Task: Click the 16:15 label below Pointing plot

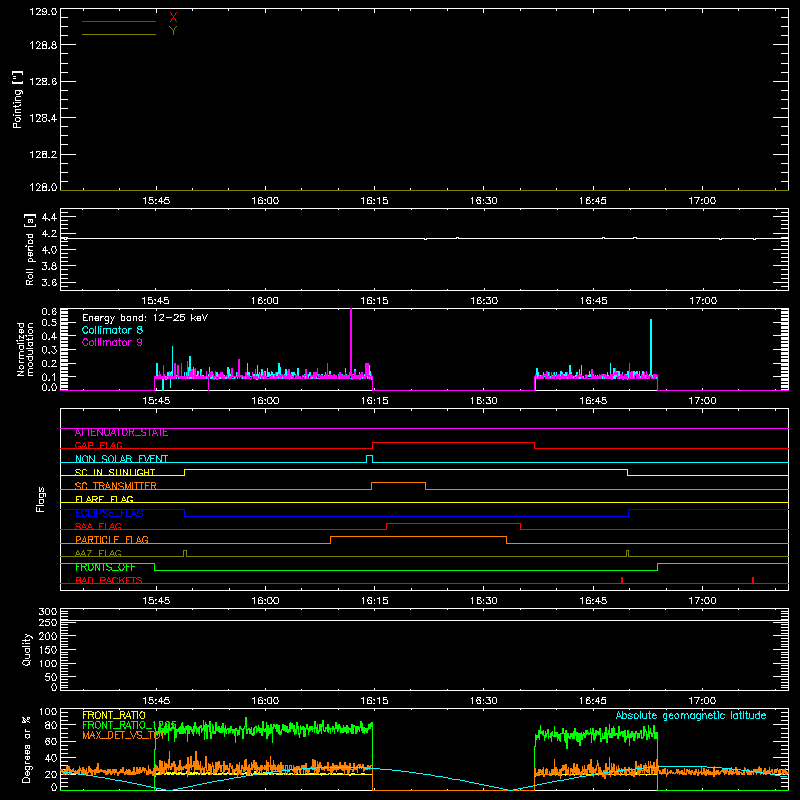Action: [x=374, y=201]
